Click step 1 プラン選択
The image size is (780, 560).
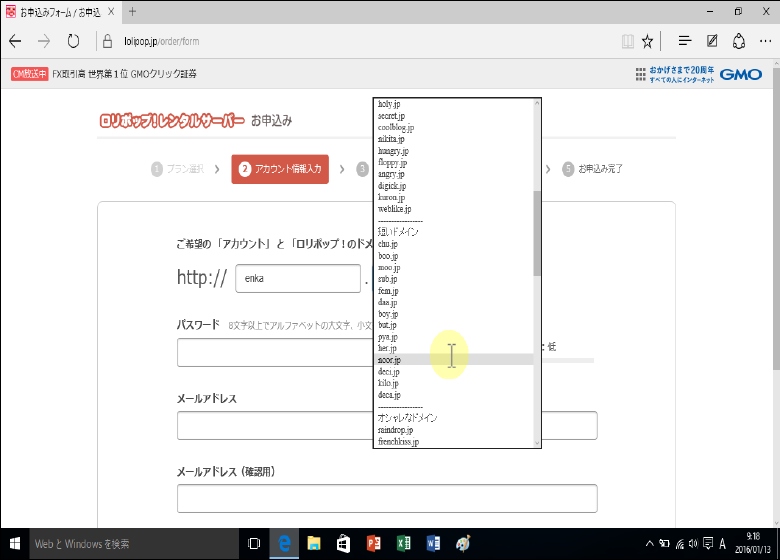pyautogui.click(x=178, y=169)
